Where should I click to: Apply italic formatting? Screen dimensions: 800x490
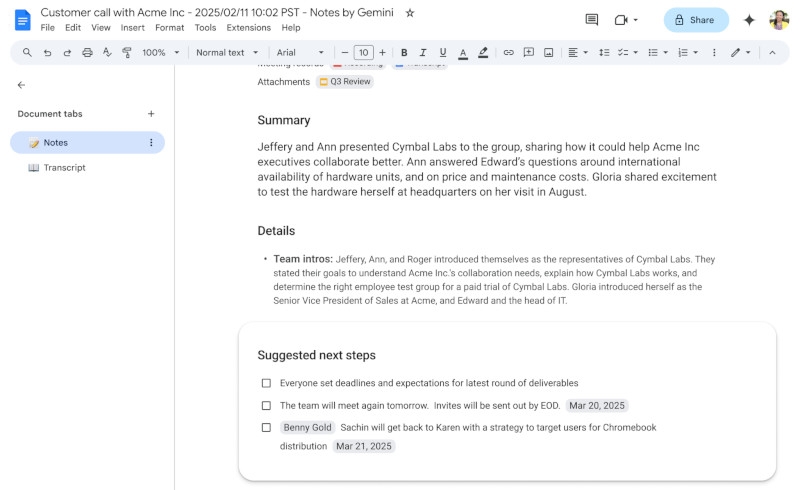(x=423, y=52)
